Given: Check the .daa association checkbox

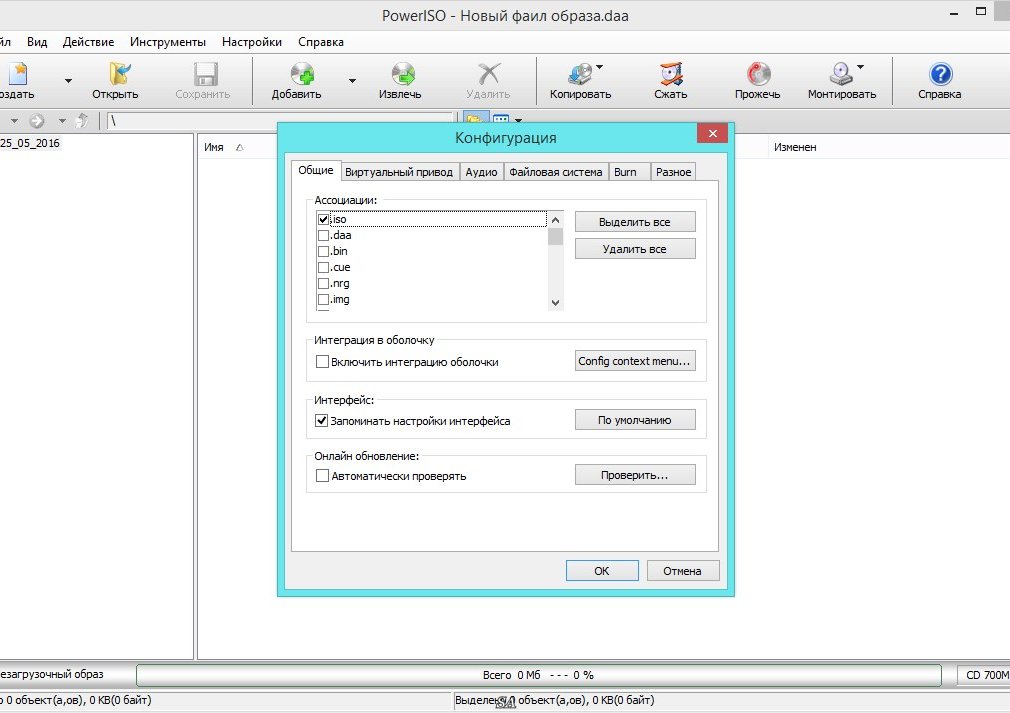Looking at the screenshot, I should (323, 236).
